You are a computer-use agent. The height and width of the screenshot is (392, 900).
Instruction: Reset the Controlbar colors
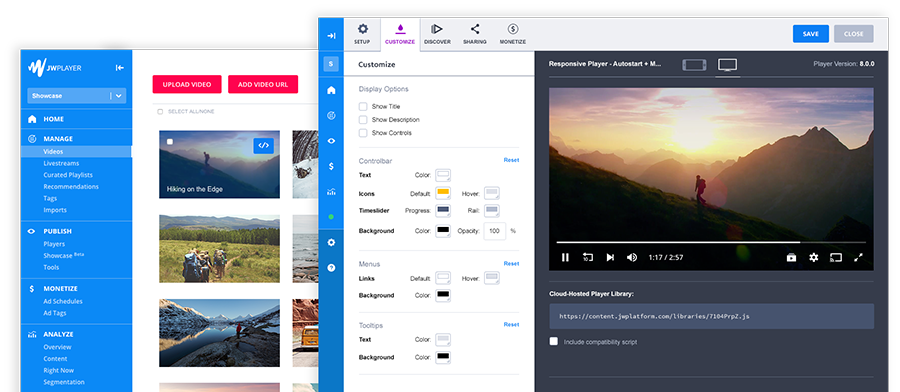[x=511, y=160]
